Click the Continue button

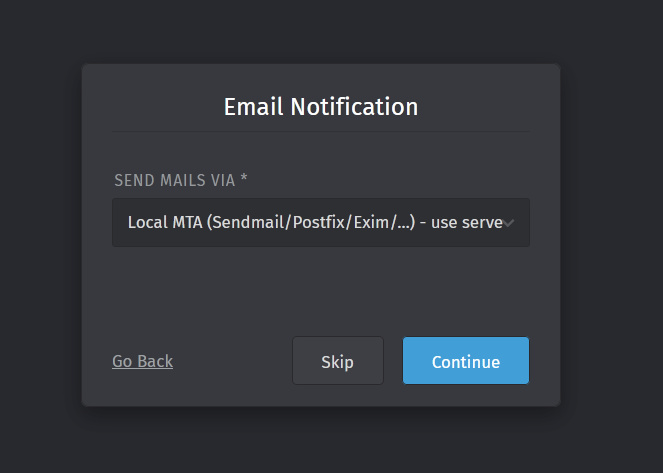tap(465, 361)
